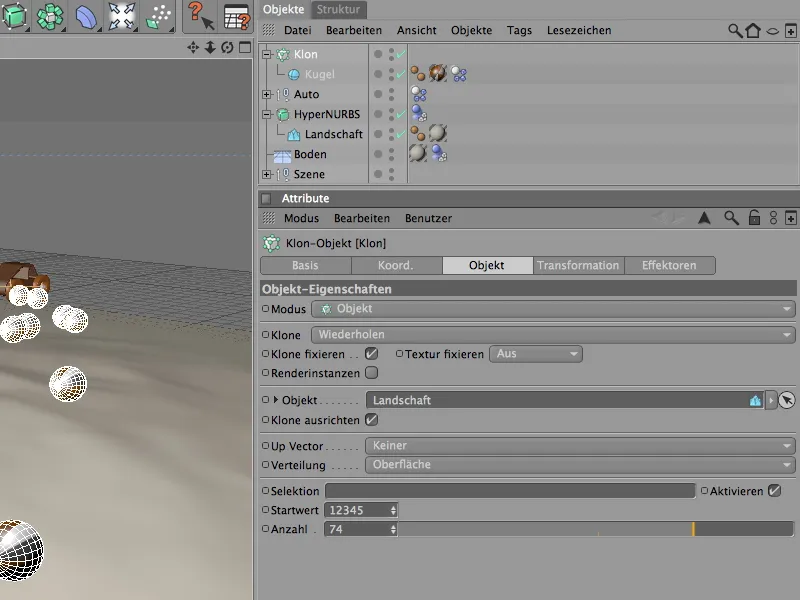
Task: Switch to the Struktur tab
Action: pos(340,9)
